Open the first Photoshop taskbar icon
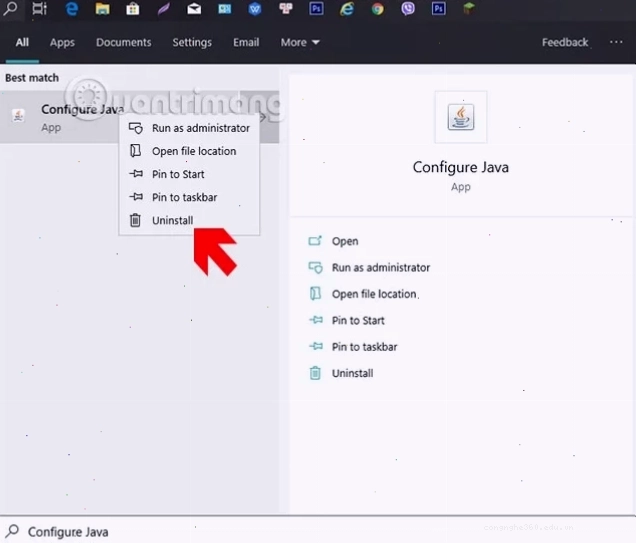 316,9
